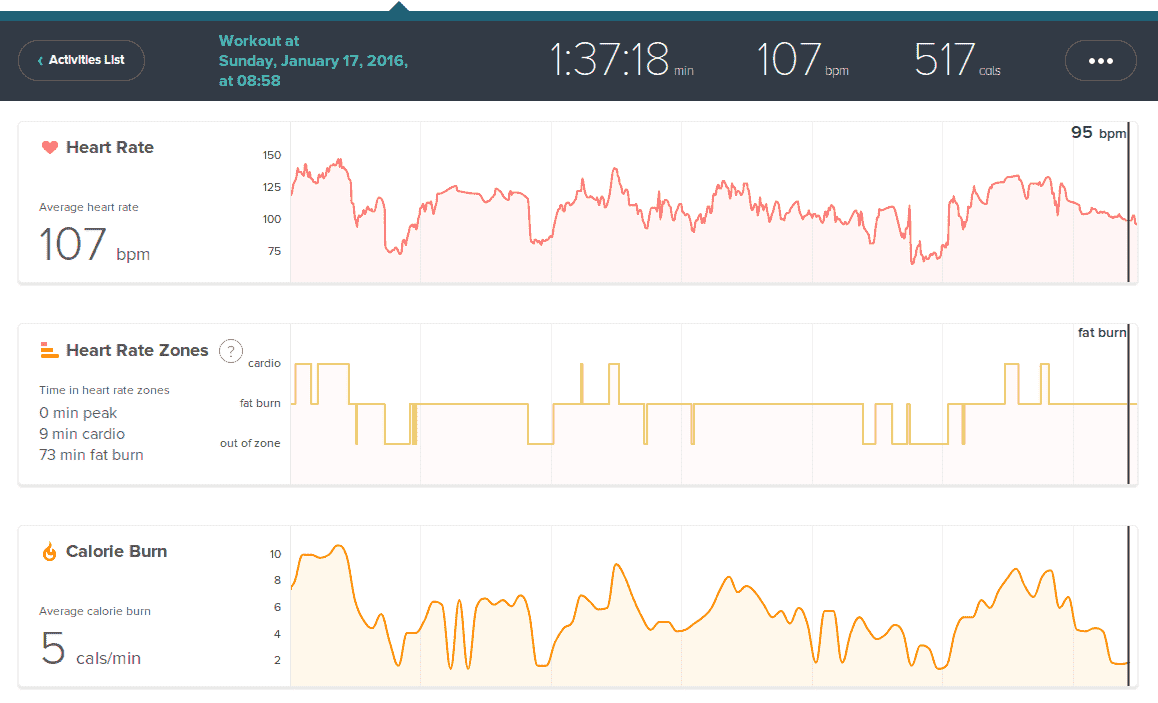Click the workout date and time text
The height and width of the screenshot is (703, 1158).
tap(312, 61)
